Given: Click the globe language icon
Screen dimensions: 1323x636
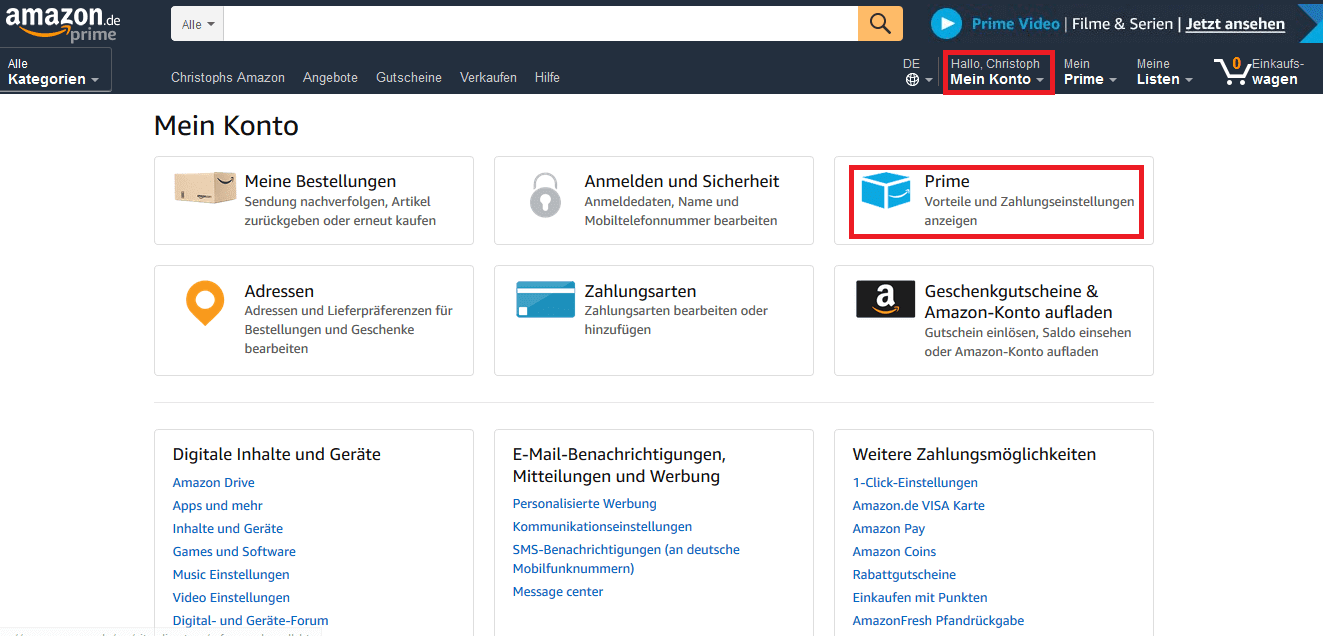Looking at the screenshot, I should [x=912, y=80].
